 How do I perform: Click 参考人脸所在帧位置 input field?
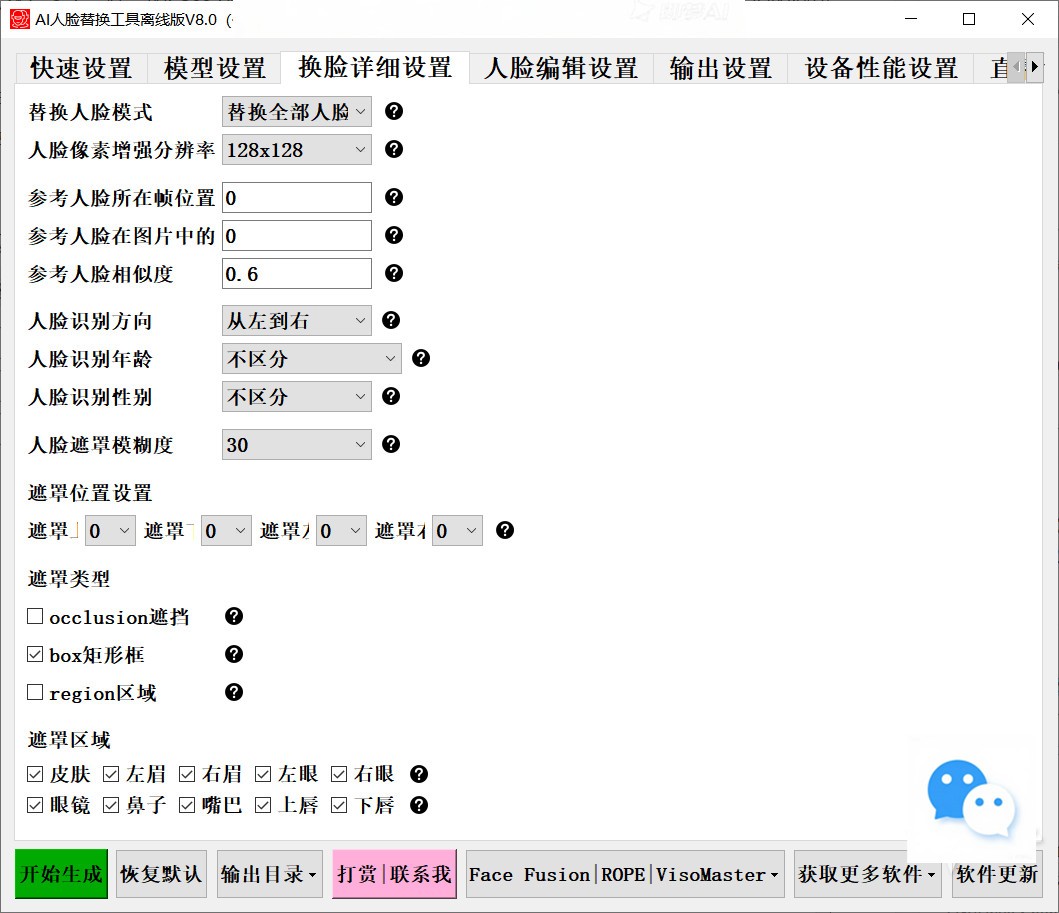coord(296,197)
